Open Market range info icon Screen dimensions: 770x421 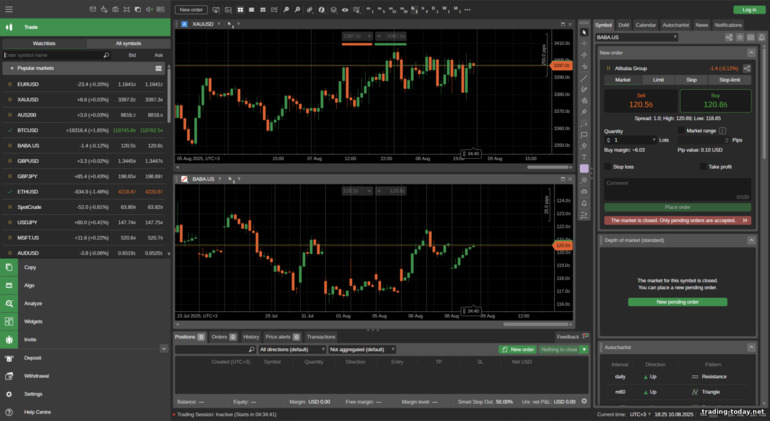(x=722, y=131)
